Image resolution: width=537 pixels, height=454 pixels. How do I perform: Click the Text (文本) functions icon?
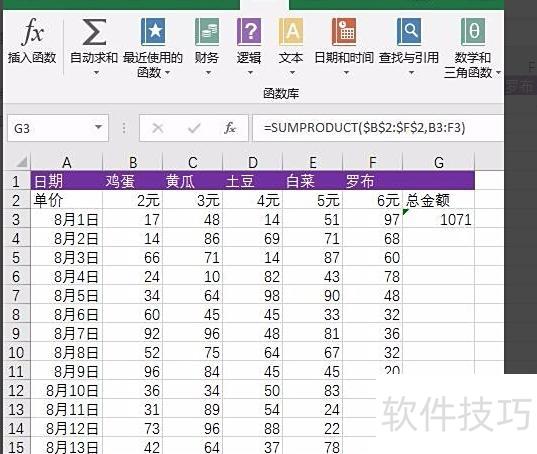coord(291,32)
